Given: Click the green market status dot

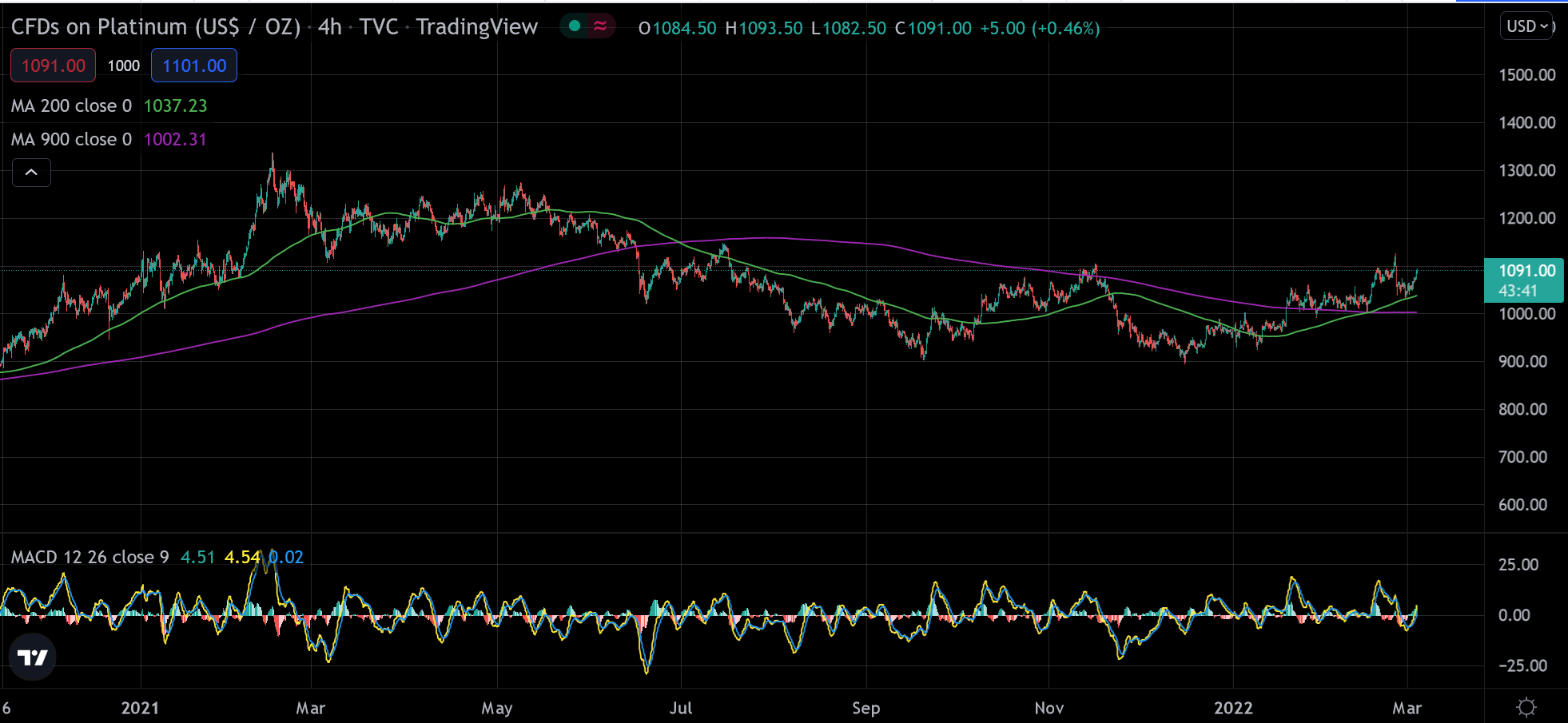Looking at the screenshot, I should pos(574,26).
